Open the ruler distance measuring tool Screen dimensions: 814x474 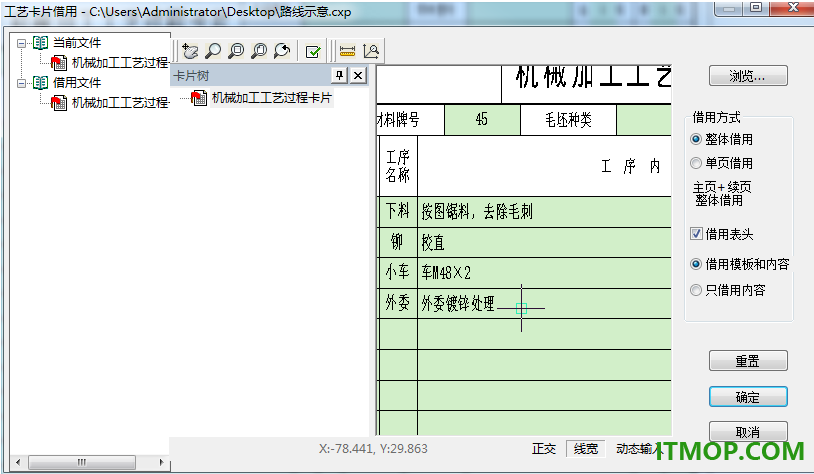[347, 51]
